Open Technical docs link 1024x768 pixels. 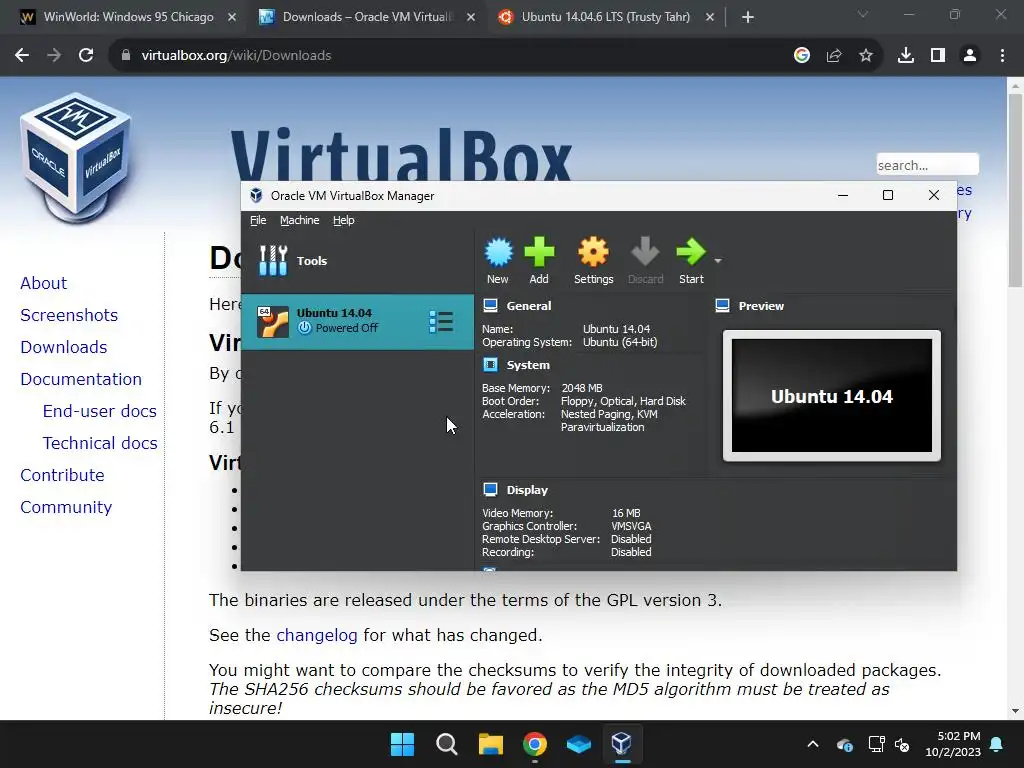click(x=100, y=443)
